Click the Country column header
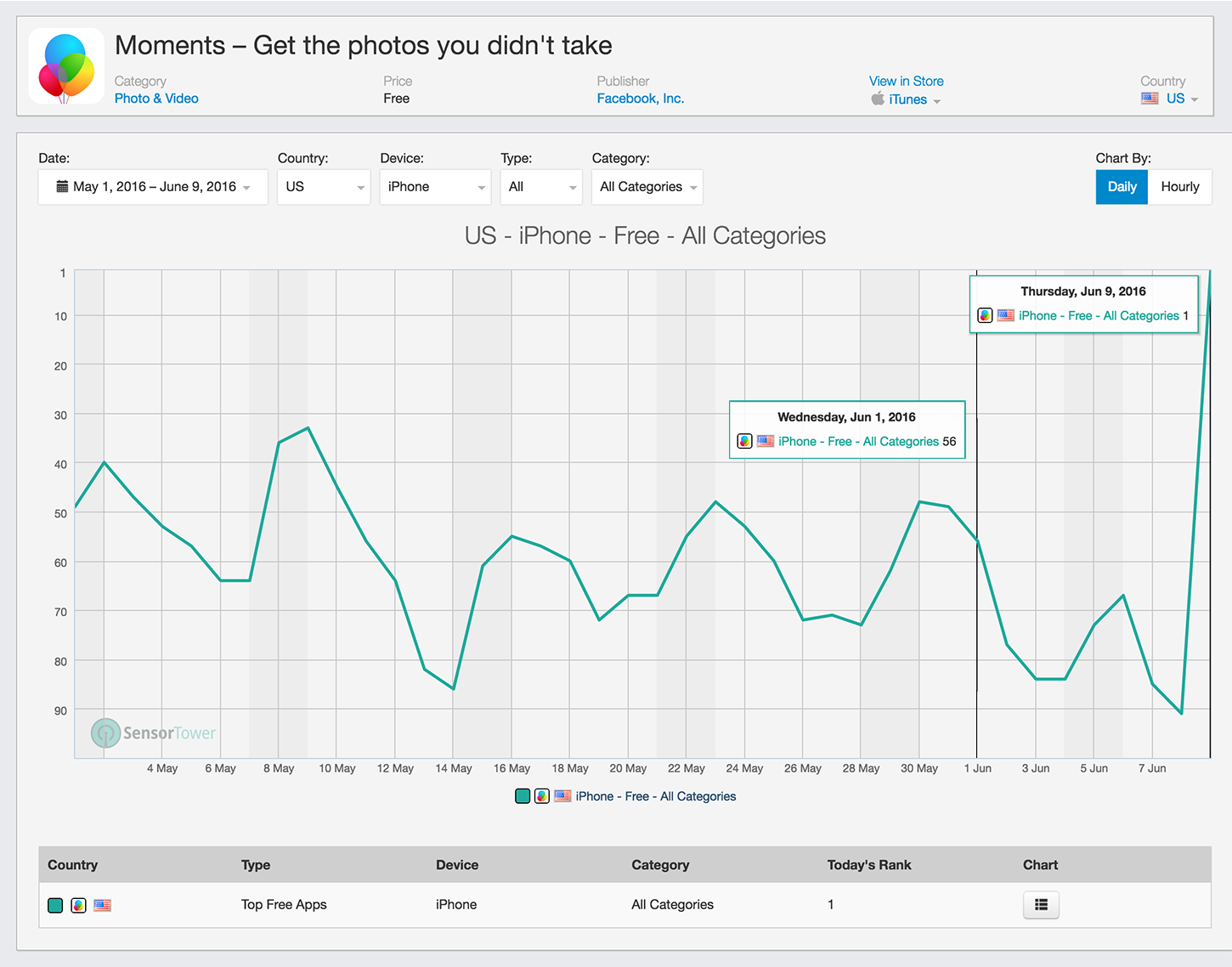This screenshot has width=1232, height=967. pos(72,865)
